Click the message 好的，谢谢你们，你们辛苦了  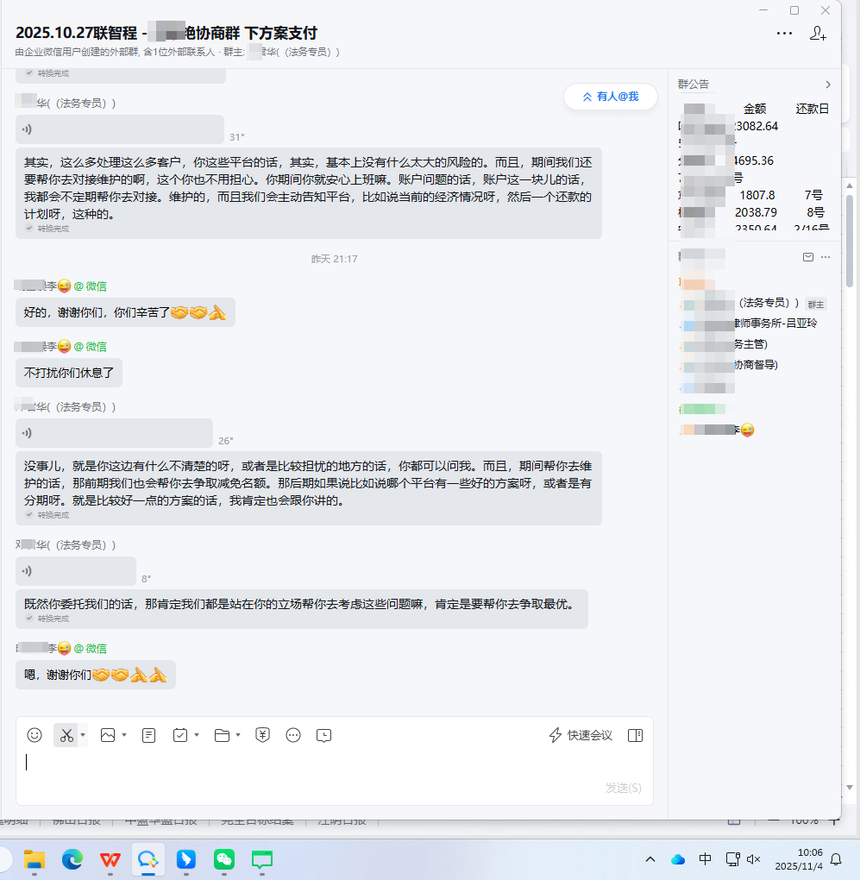click(x=125, y=312)
